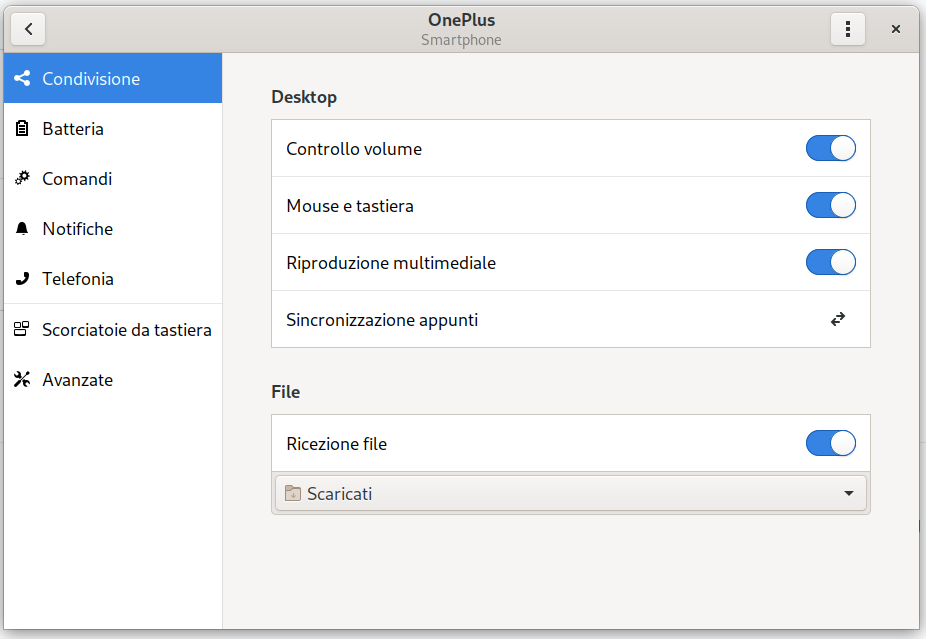Go back using the header arrow button
The height and width of the screenshot is (639, 926).
(28, 29)
